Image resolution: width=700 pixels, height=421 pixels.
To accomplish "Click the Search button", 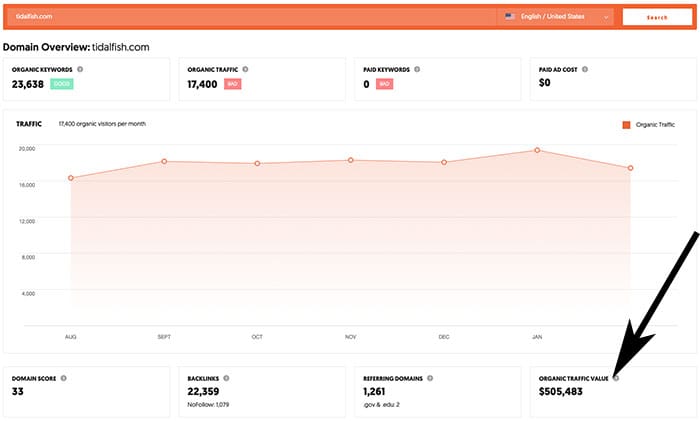I will click(657, 17).
